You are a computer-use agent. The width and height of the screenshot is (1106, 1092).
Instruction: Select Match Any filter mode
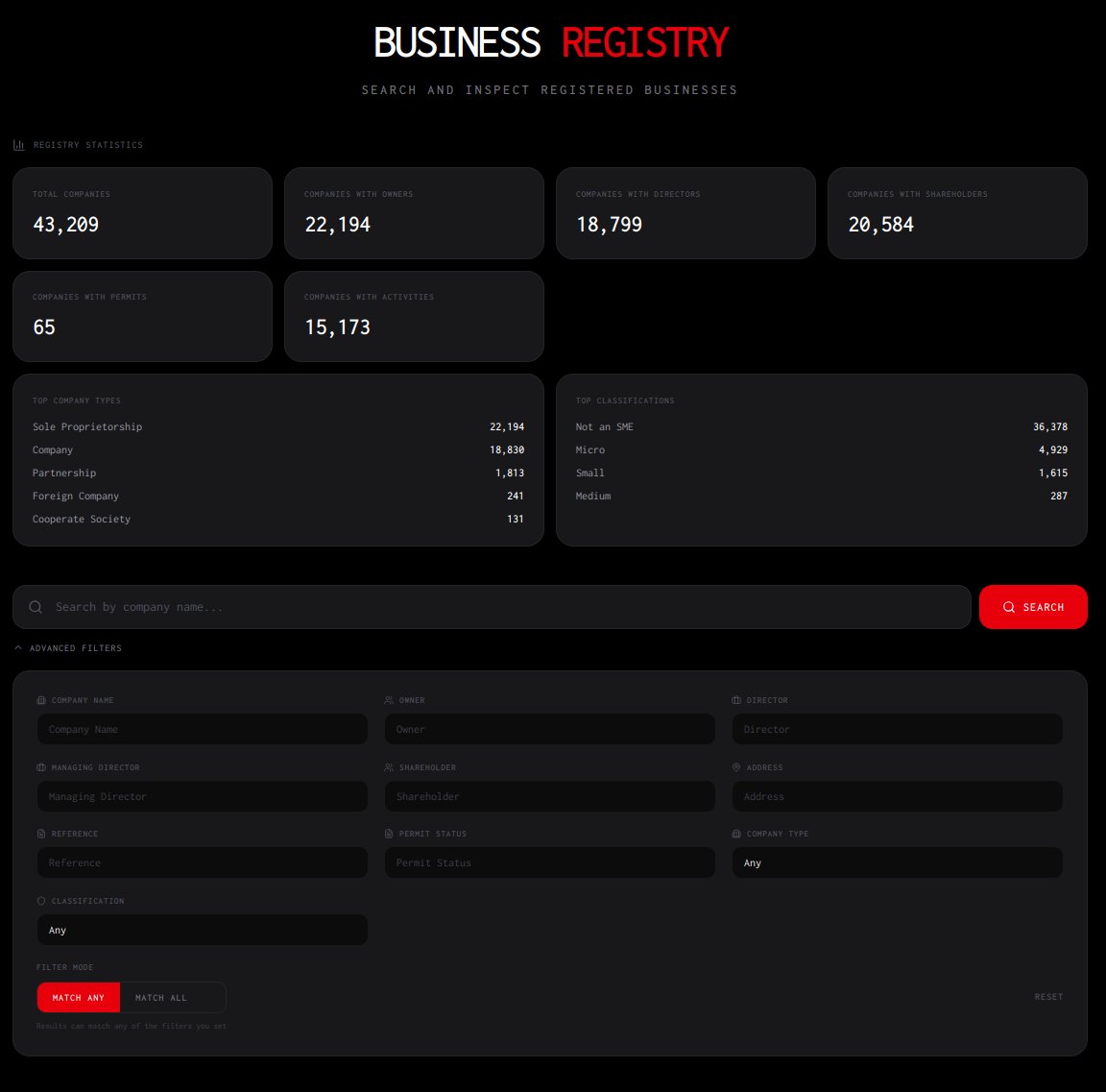coord(79,998)
